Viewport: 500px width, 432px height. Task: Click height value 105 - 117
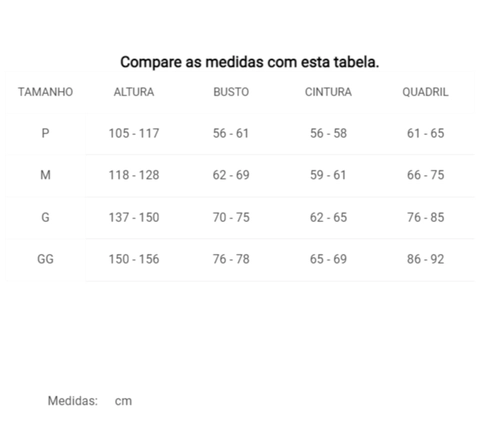[x=134, y=133]
